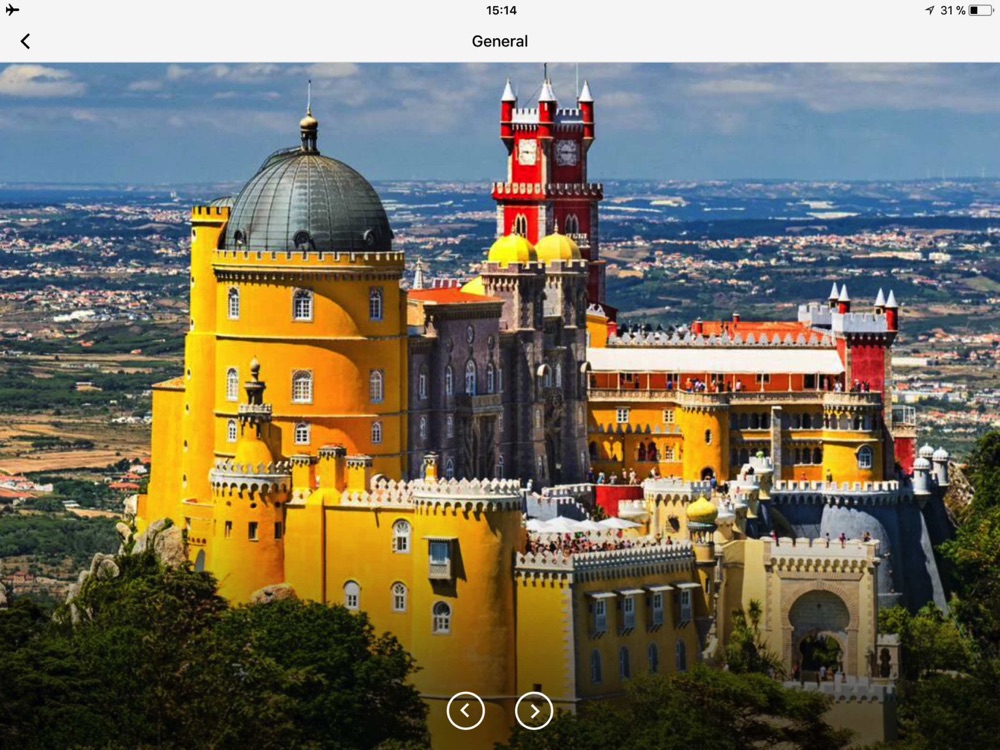
Task: Tap the battery icon in the status bar
Action: tap(981, 10)
